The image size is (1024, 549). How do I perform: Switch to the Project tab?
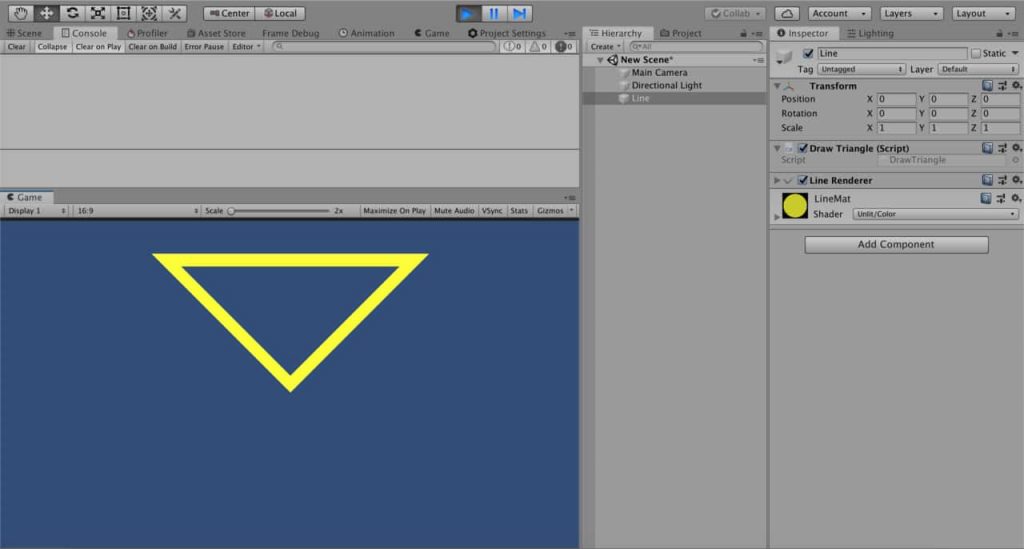(x=680, y=33)
